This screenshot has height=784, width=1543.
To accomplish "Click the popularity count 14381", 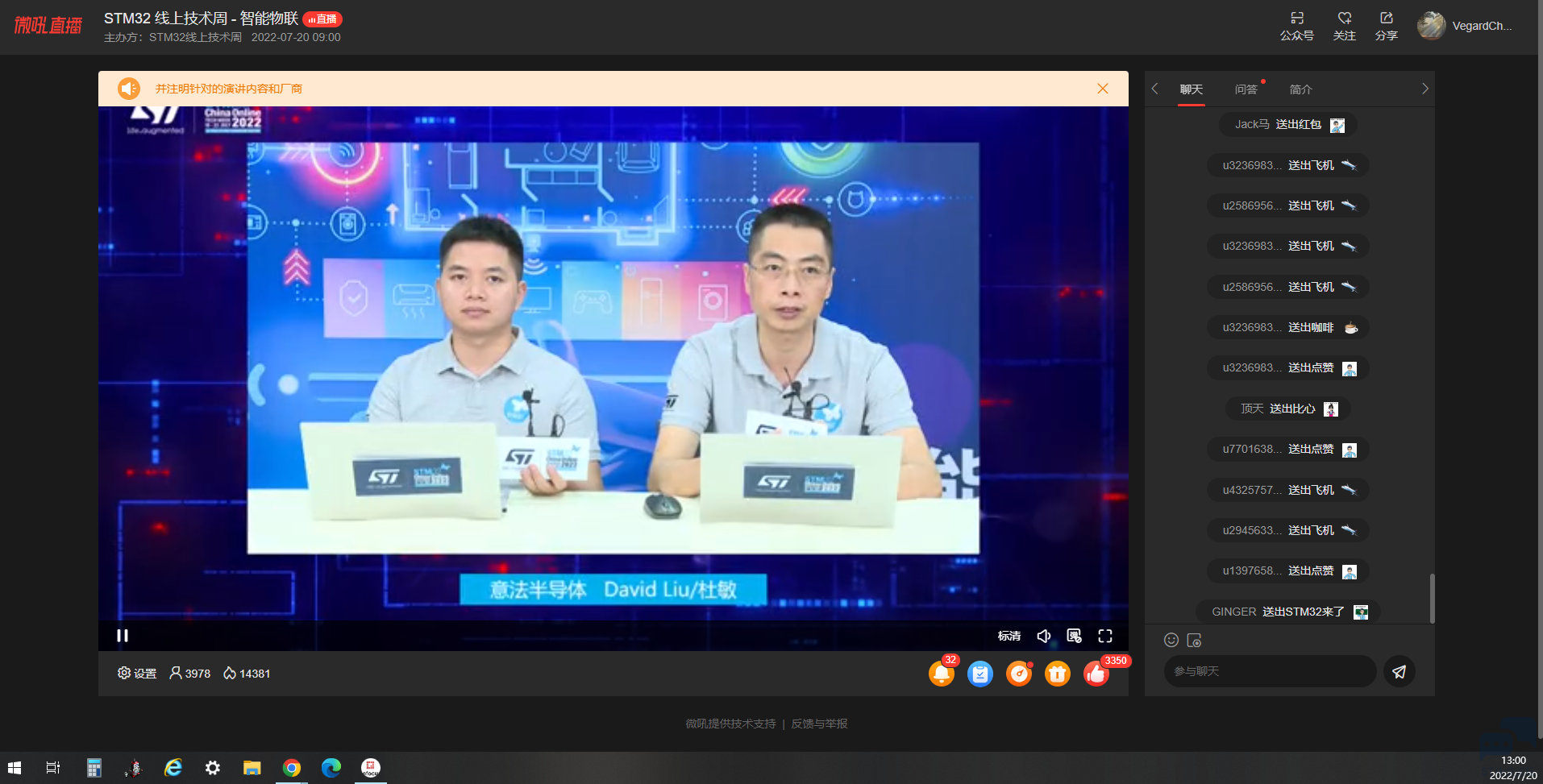I will pos(247,673).
